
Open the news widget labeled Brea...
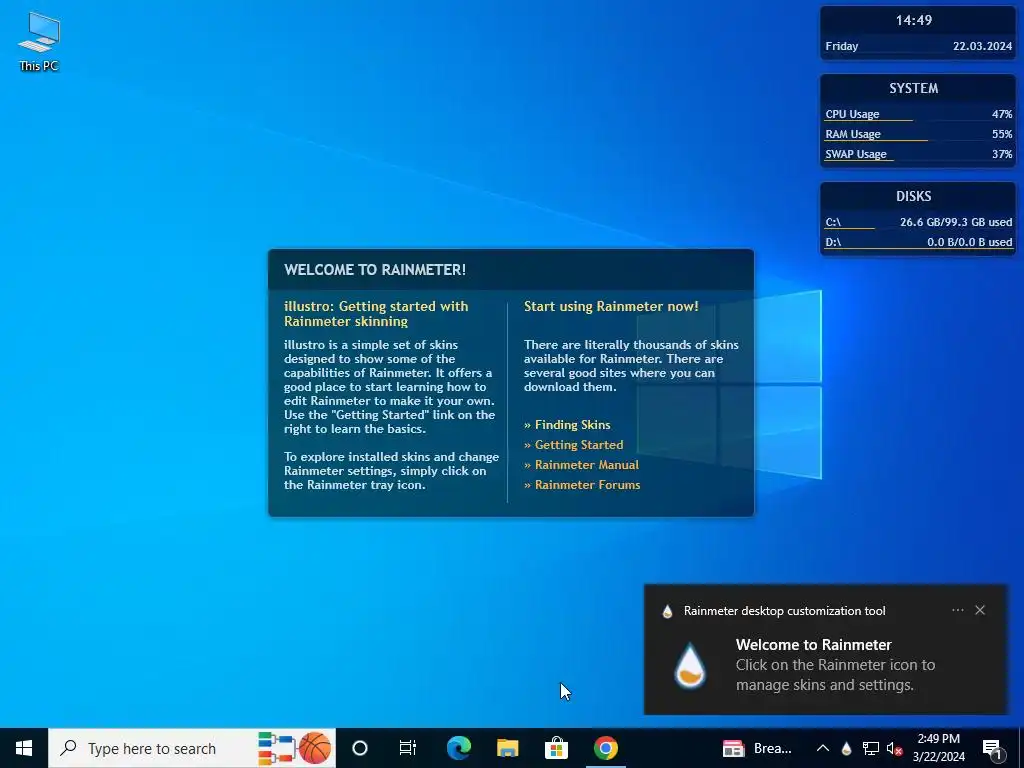click(x=758, y=748)
